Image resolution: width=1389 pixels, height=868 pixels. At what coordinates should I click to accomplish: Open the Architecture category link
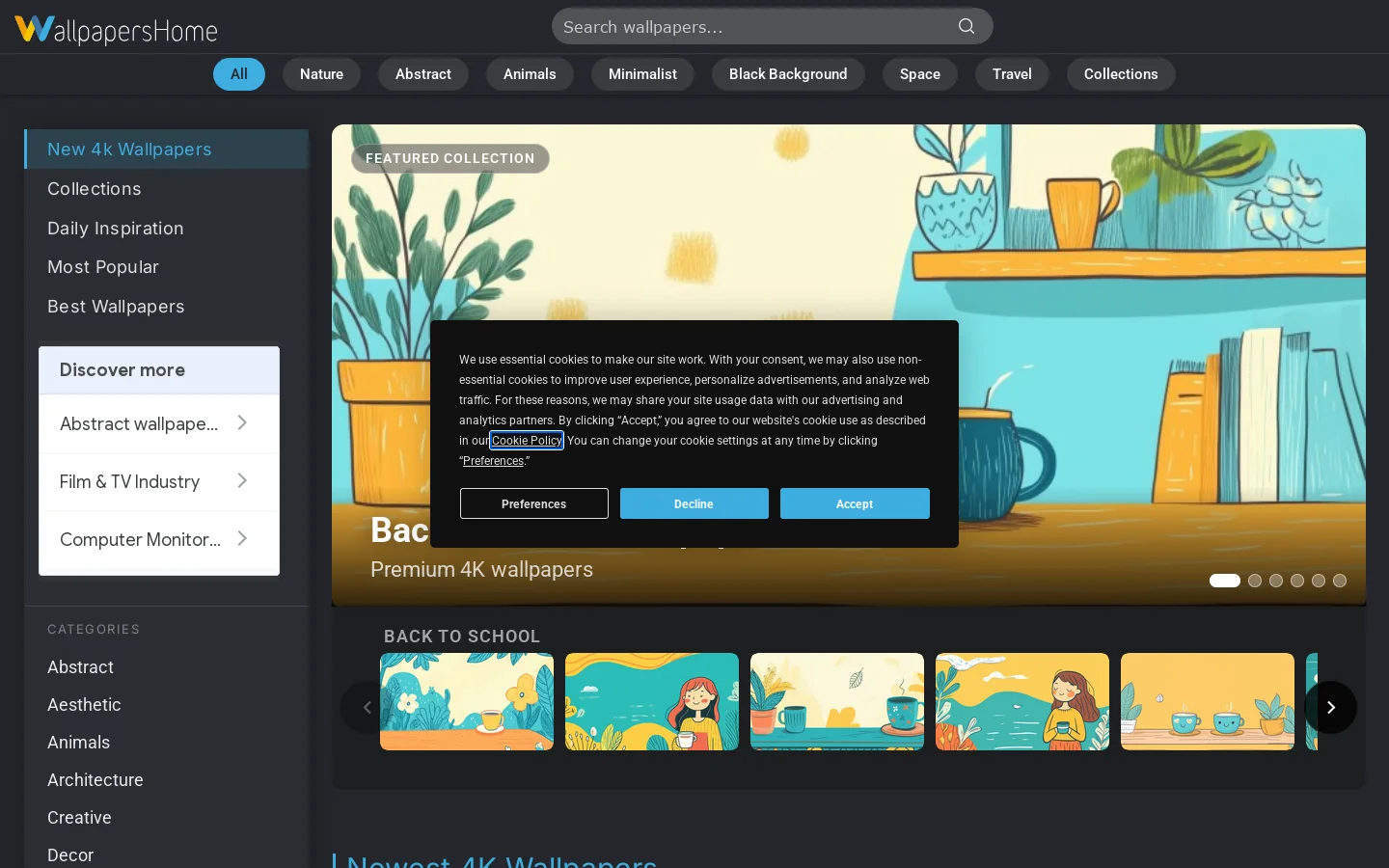[95, 780]
